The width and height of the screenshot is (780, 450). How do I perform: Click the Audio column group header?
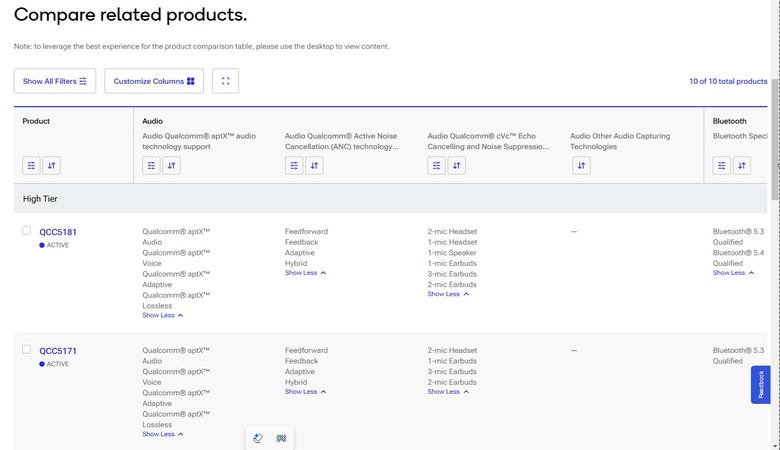152,121
